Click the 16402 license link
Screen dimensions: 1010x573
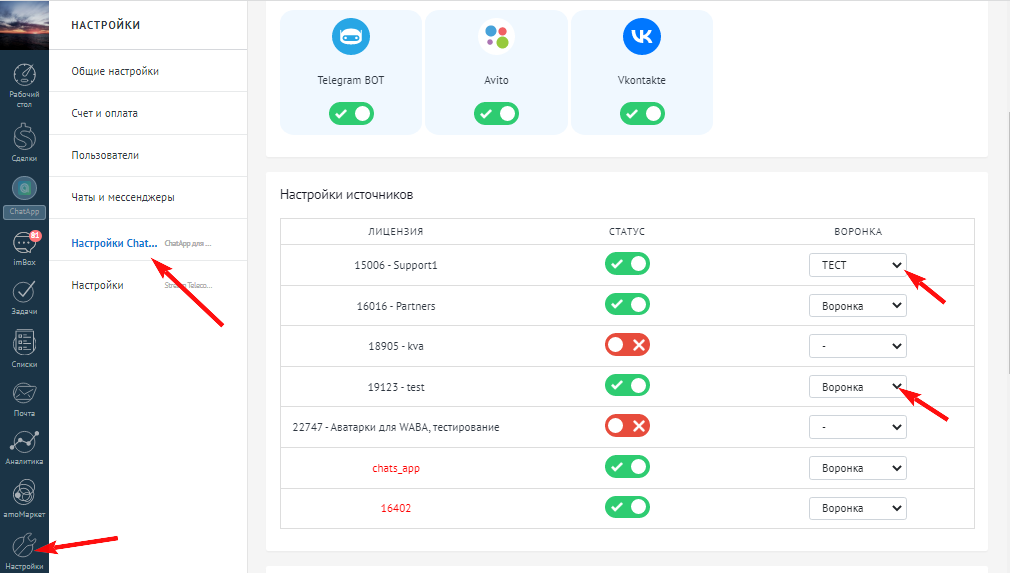(396, 508)
